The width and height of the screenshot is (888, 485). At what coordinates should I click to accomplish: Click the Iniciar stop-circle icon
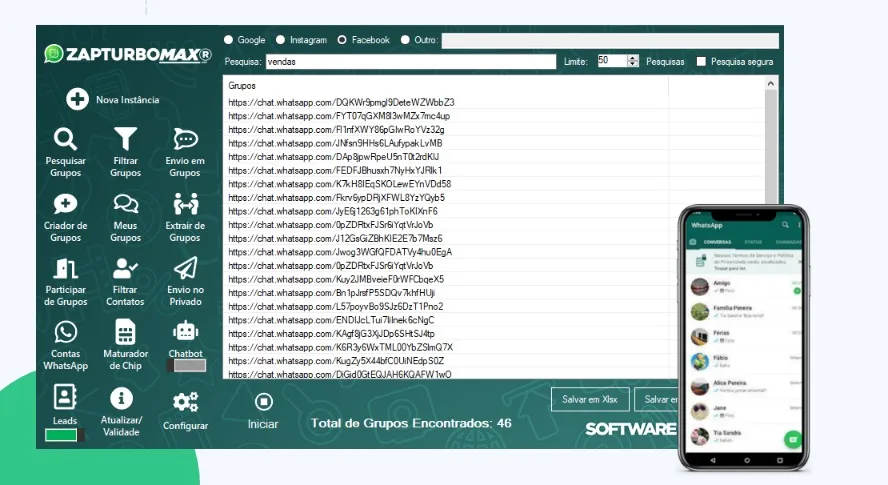[263, 402]
